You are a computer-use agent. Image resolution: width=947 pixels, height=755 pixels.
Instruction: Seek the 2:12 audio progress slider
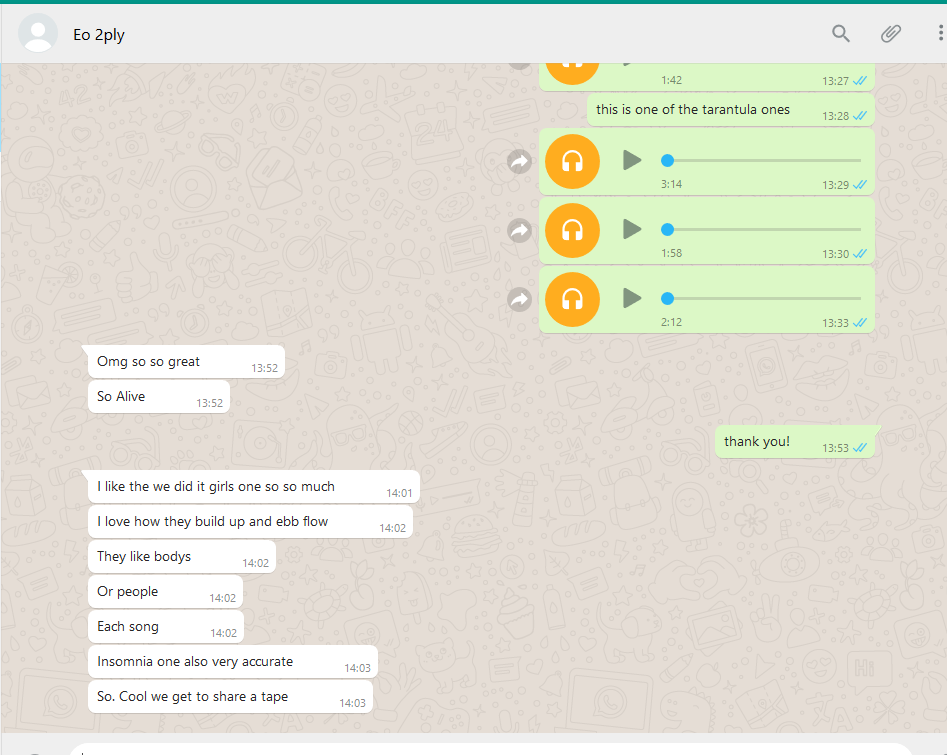pyautogui.click(x=761, y=298)
